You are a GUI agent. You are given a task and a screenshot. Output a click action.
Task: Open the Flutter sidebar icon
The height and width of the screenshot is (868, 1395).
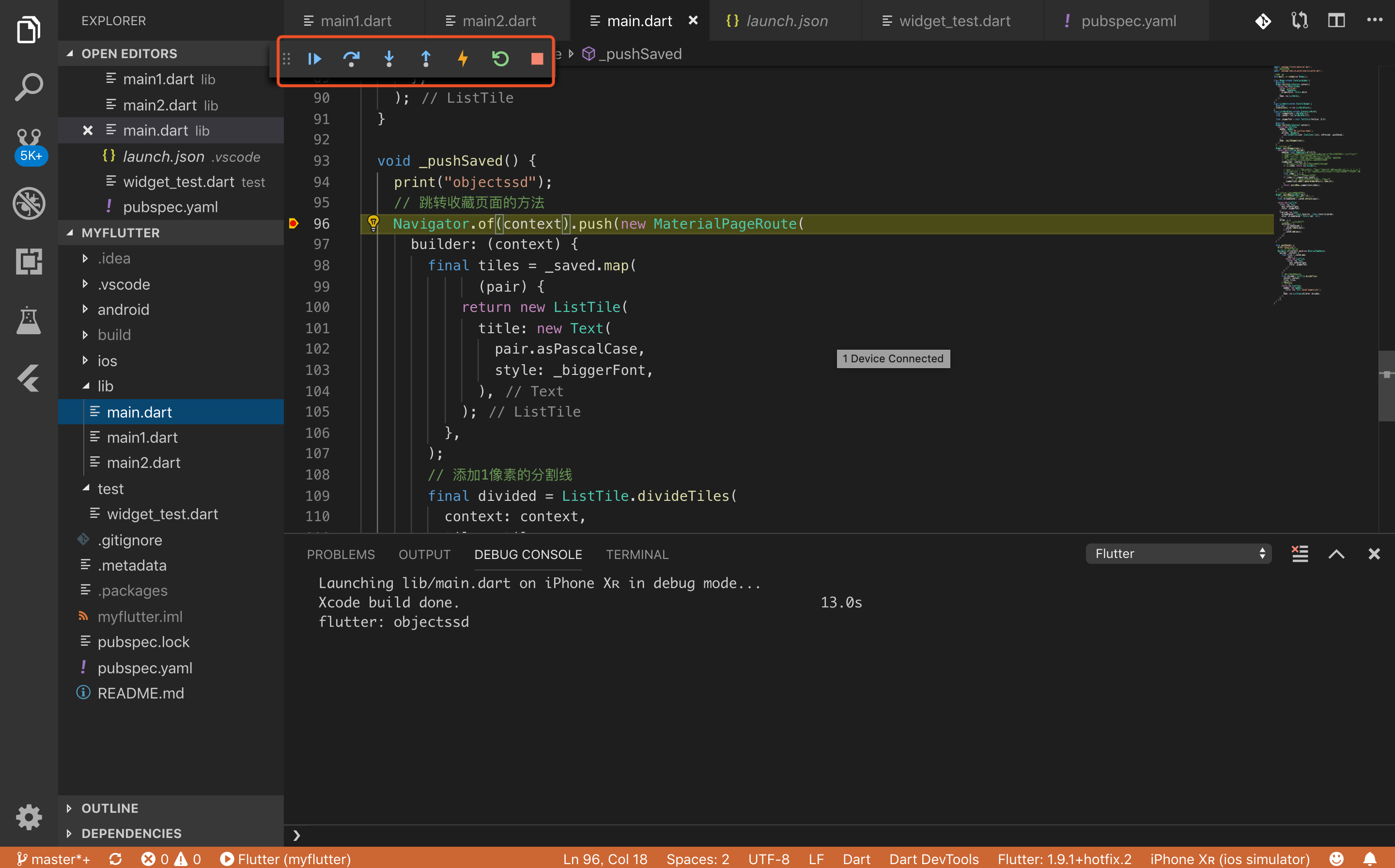coord(29,378)
